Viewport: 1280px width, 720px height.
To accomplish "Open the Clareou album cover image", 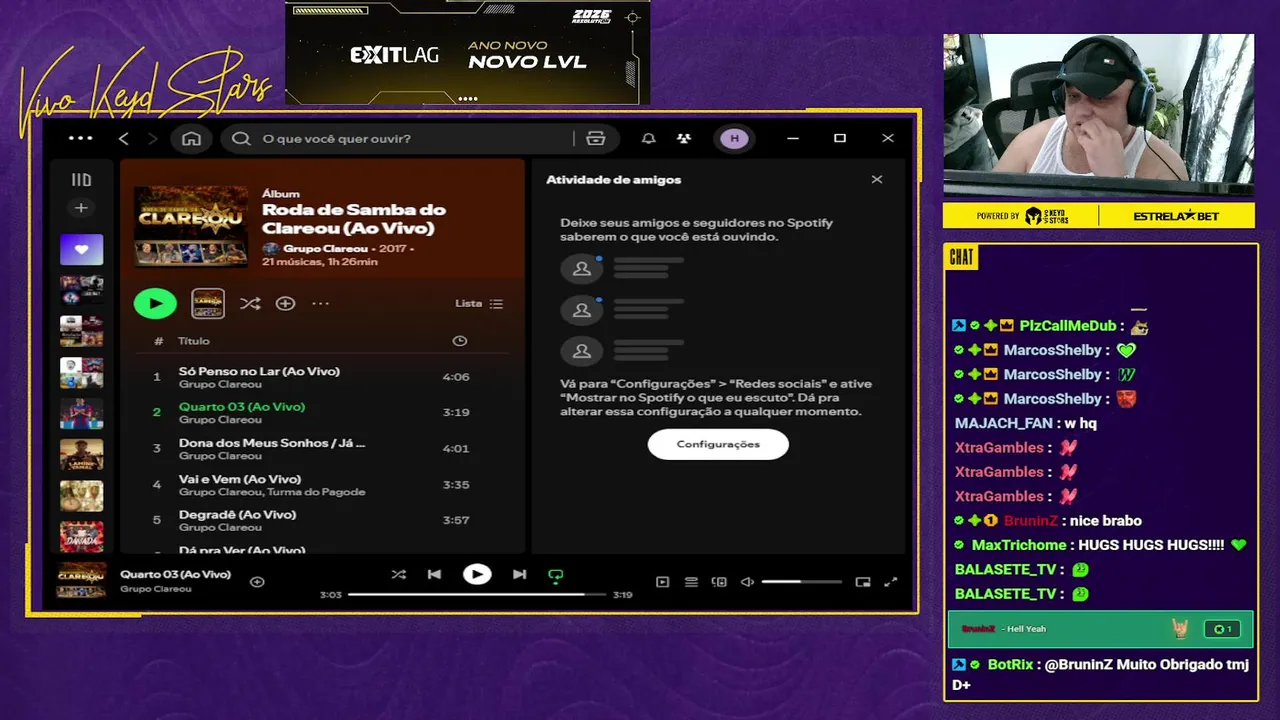I will (191, 225).
